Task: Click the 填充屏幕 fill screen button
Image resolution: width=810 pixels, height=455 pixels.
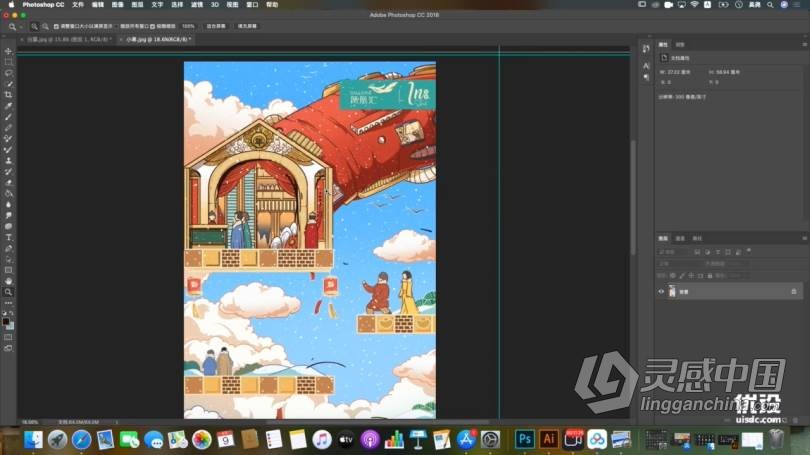Action: pos(247,26)
